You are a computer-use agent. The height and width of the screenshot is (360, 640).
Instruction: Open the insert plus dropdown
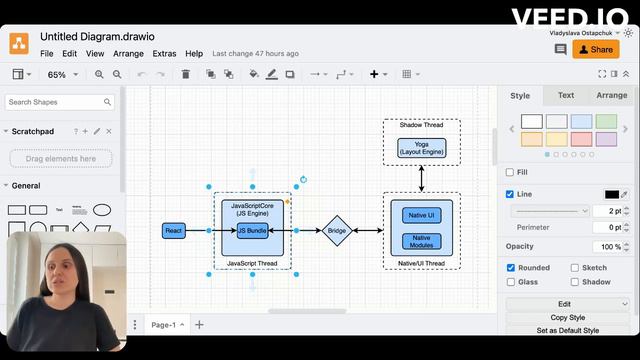378,74
